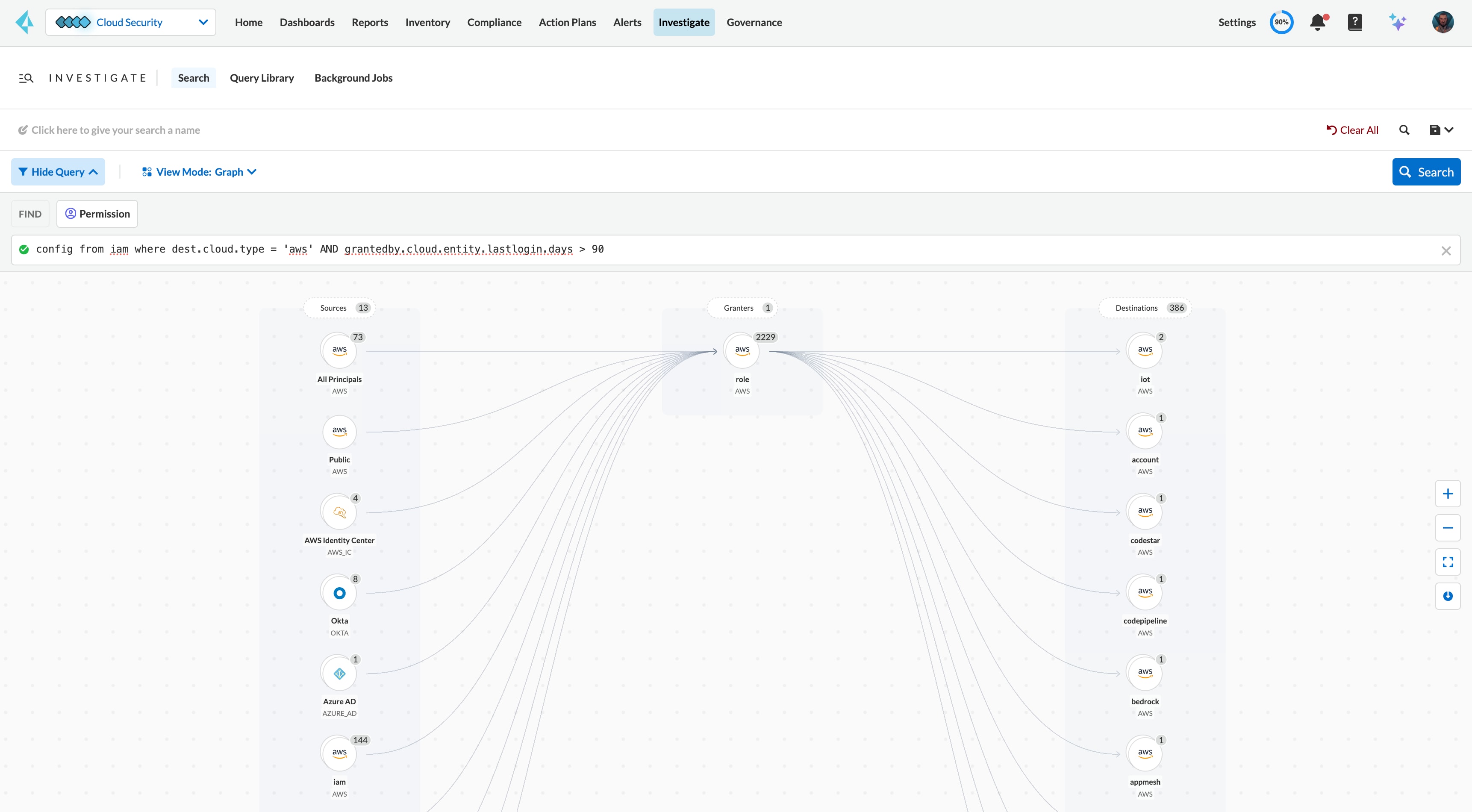Open the notifications bell icon

[x=1318, y=22]
